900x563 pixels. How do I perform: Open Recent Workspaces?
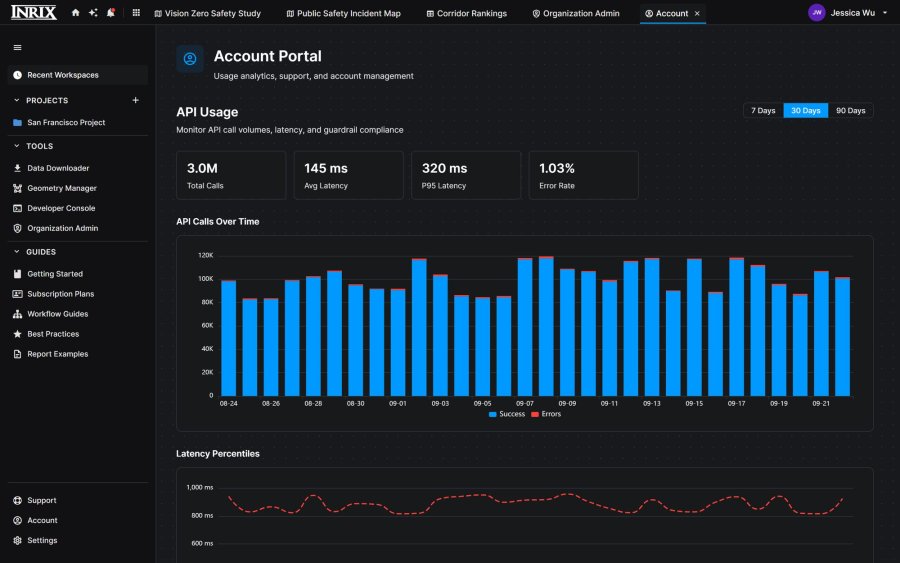click(x=77, y=75)
